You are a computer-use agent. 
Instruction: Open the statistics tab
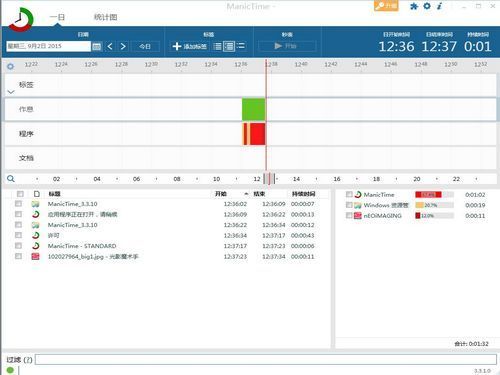tap(105, 17)
